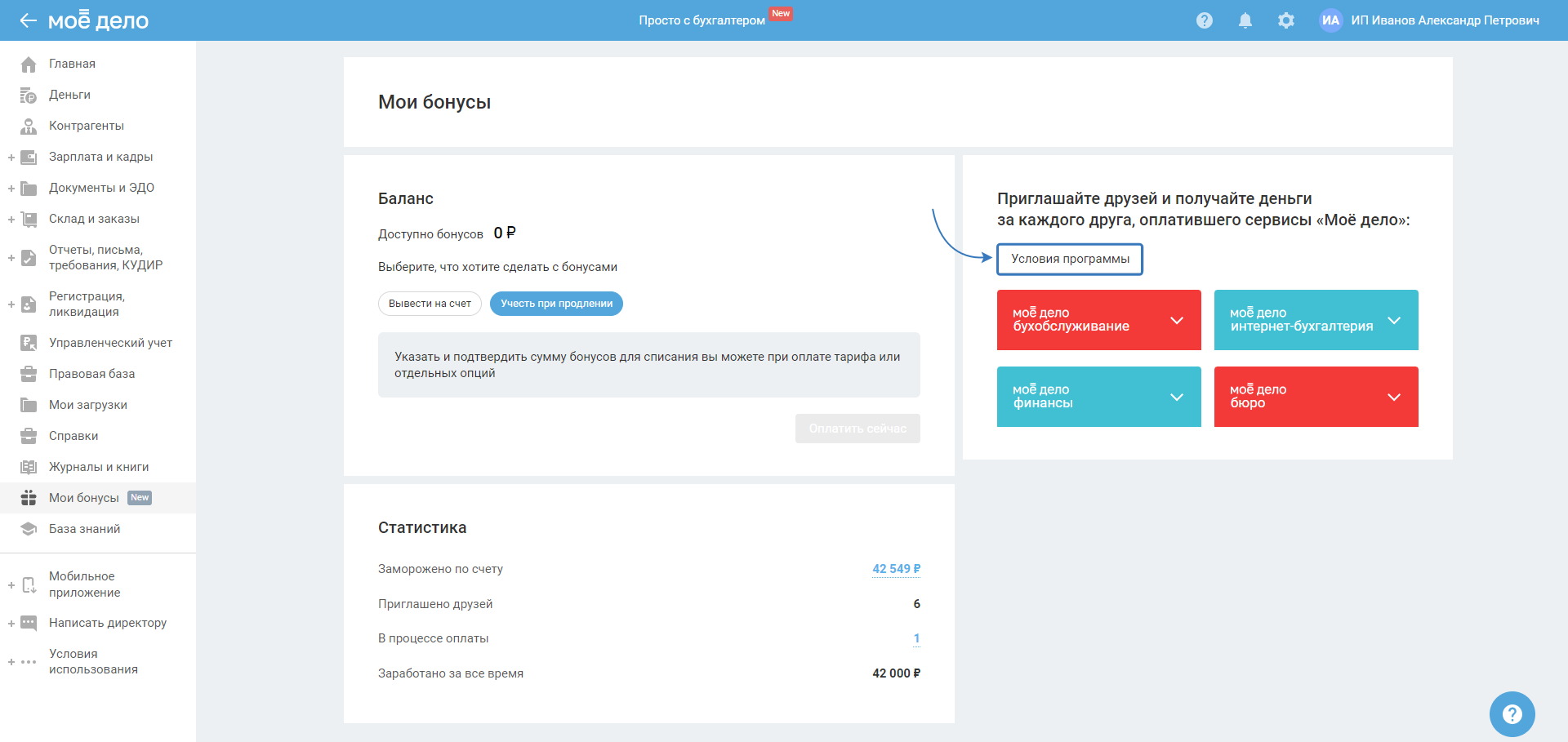Click the Контрагенты person icon

point(29,127)
